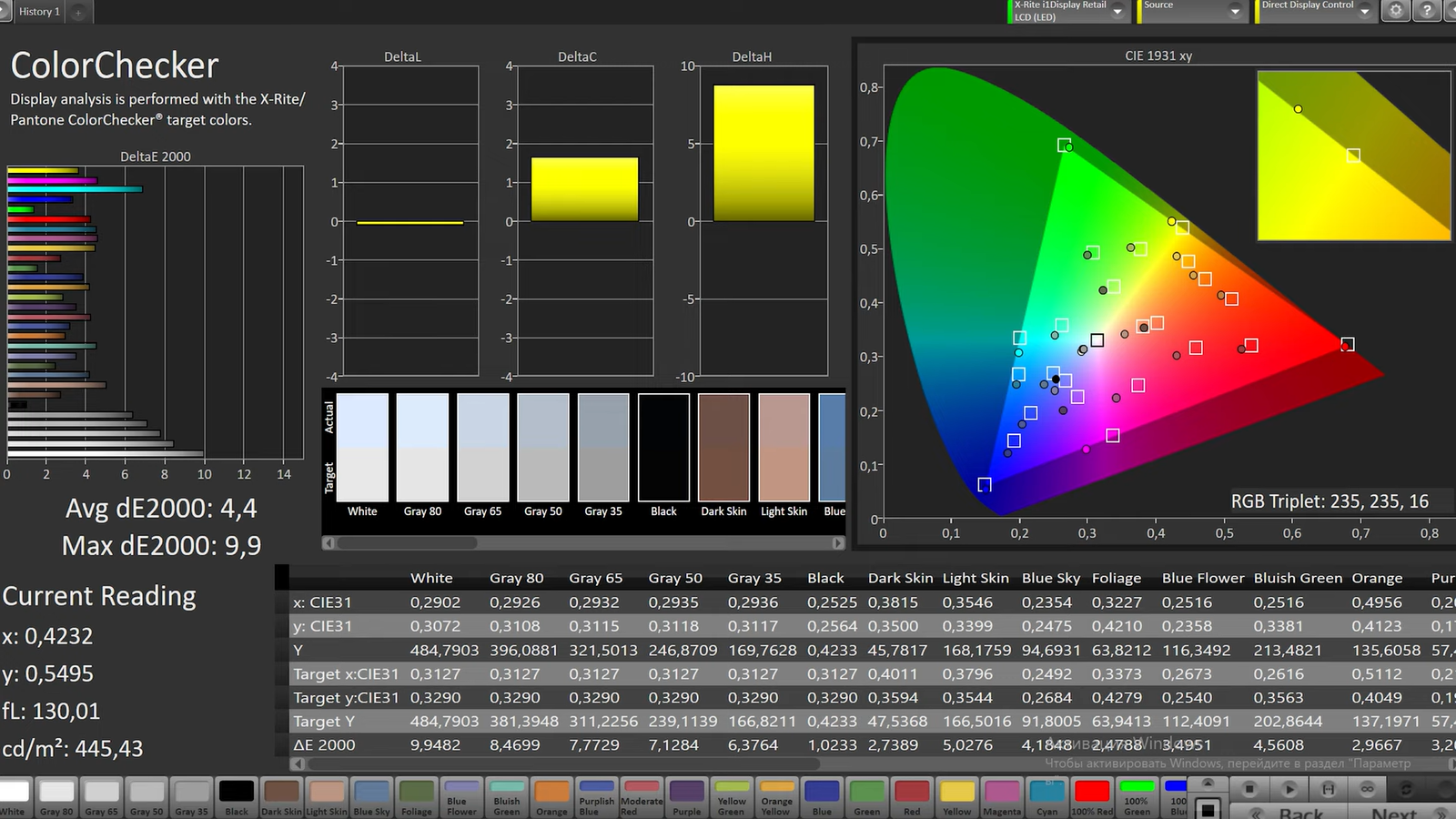This screenshot has width=1456, height=819.
Task: Select the 100% Red color swatch
Action: point(1091,791)
